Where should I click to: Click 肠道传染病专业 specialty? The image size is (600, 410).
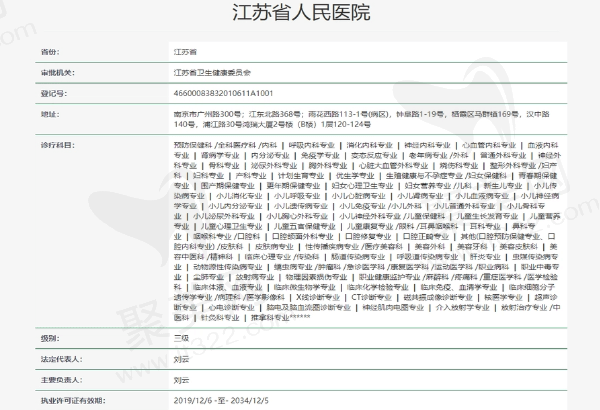pyautogui.click(x=358, y=256)
